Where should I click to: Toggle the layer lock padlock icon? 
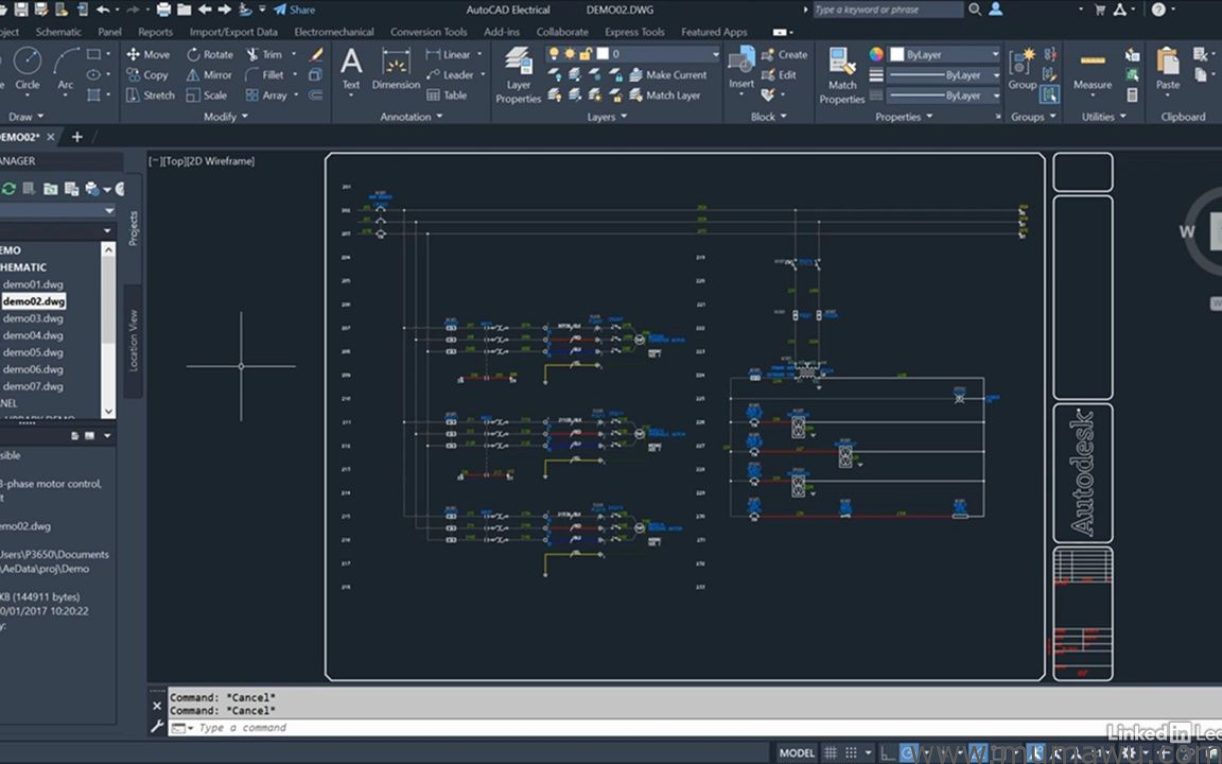[x=586, y=54]
